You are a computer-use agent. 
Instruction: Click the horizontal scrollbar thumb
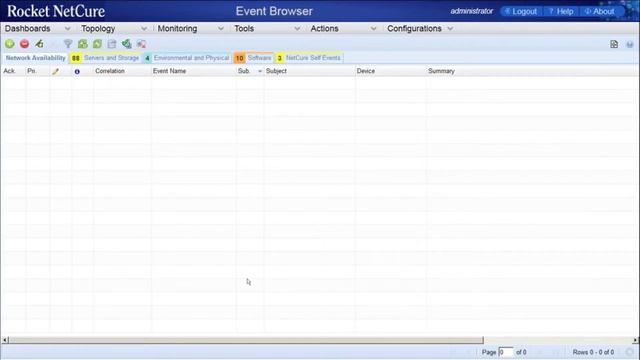(x=246, y=340)
